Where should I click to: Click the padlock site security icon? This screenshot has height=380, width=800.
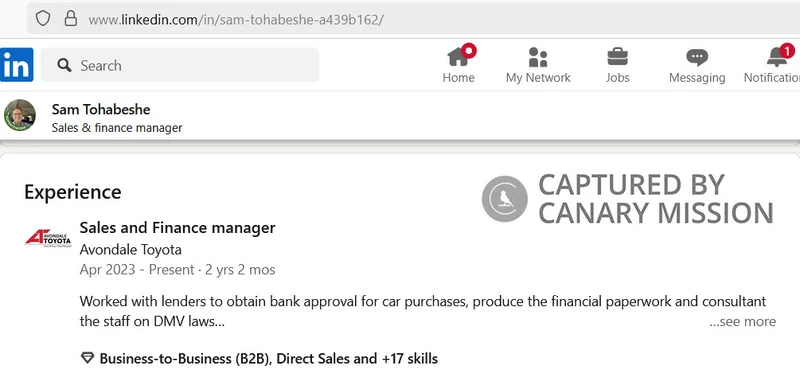[x=70, y=19]
